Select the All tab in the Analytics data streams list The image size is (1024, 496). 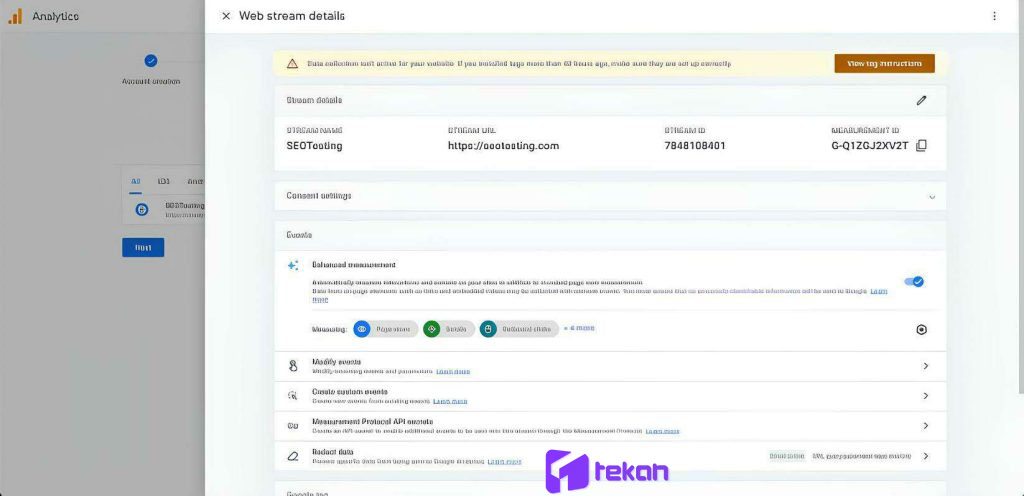click(135, 181)
